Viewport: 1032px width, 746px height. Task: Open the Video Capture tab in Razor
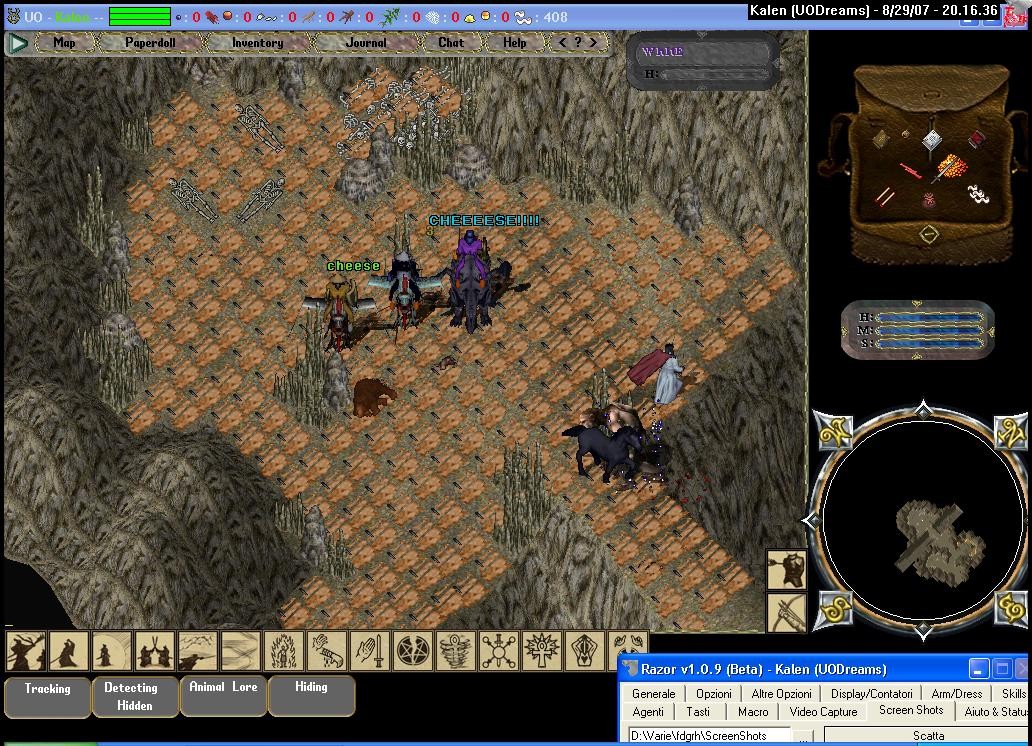(823, 712)
